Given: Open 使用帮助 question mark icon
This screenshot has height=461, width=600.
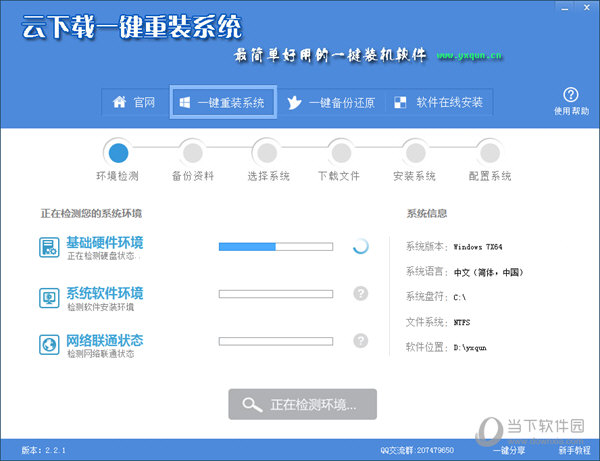Looking at the screenshot, I should coord(571,94).
